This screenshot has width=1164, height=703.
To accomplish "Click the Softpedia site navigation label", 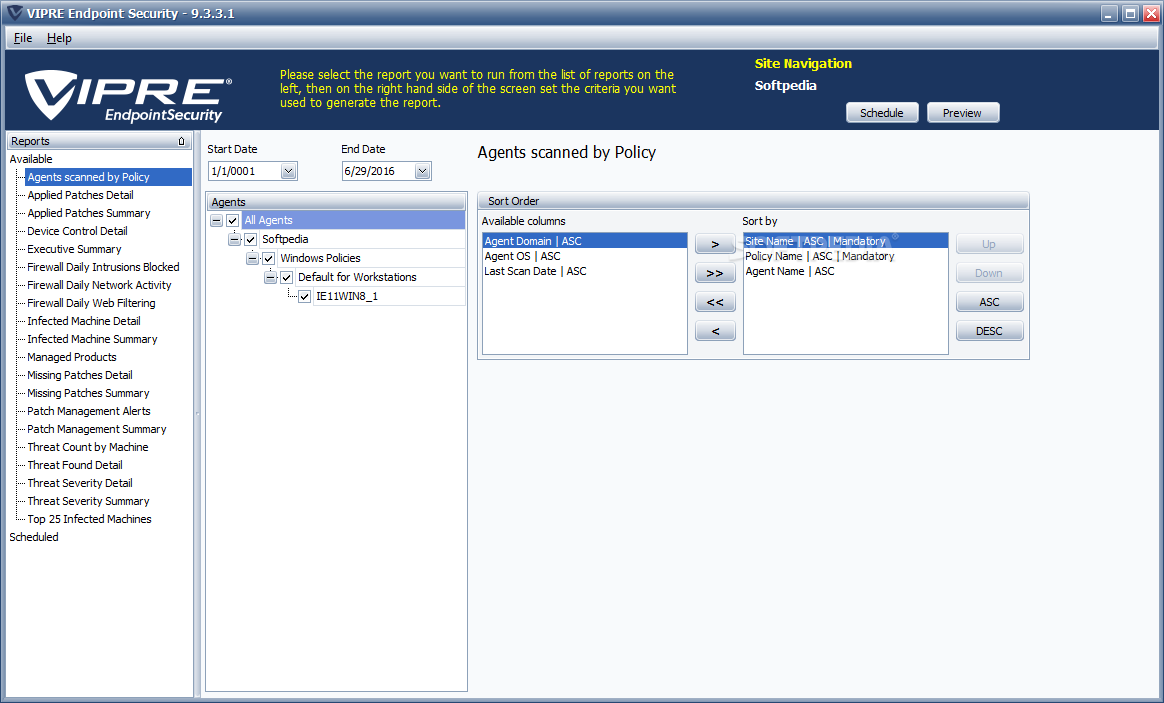I will [x=785, y=85].
